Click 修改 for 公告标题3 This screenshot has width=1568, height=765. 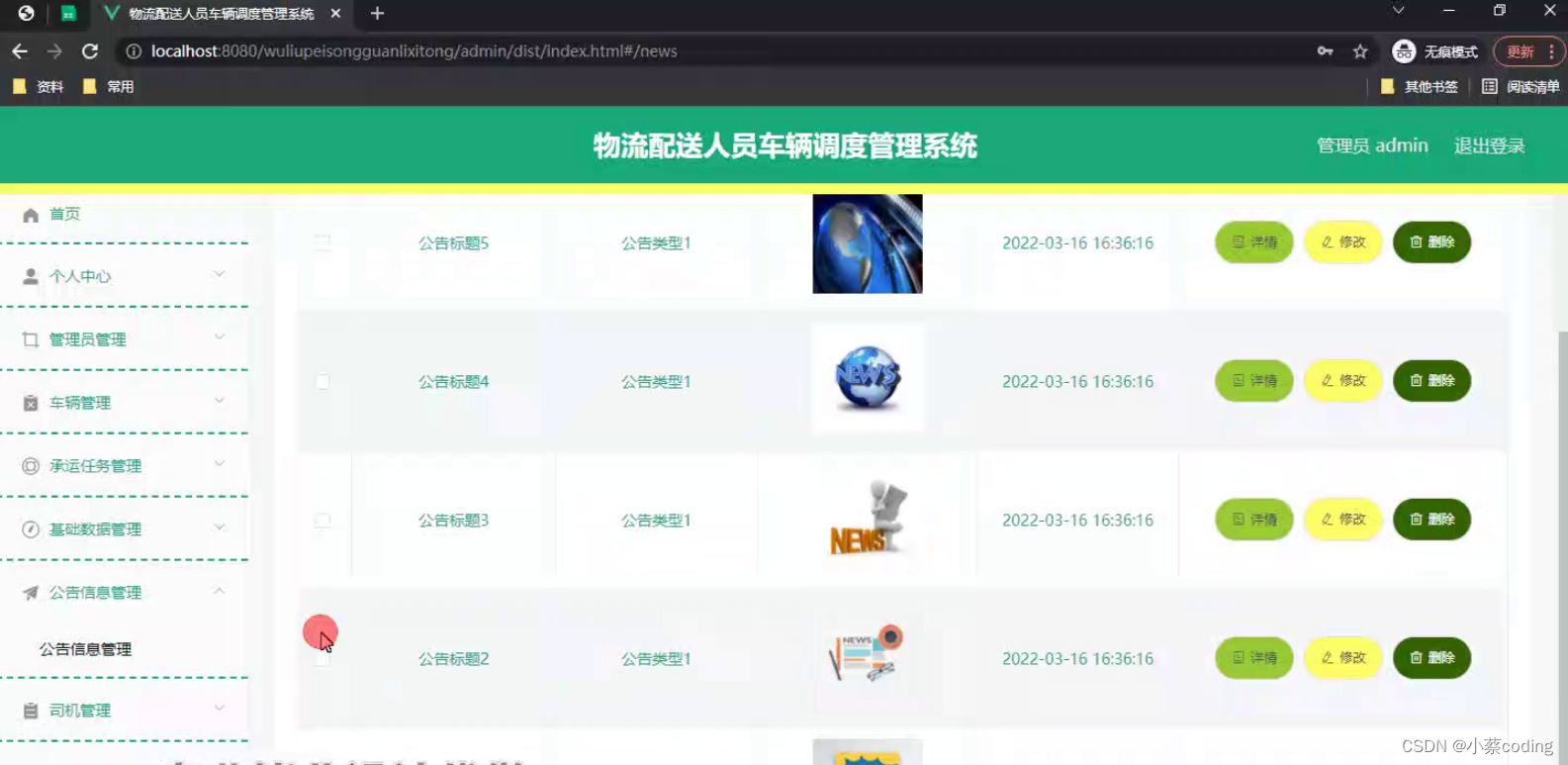tap(1343, 520)
